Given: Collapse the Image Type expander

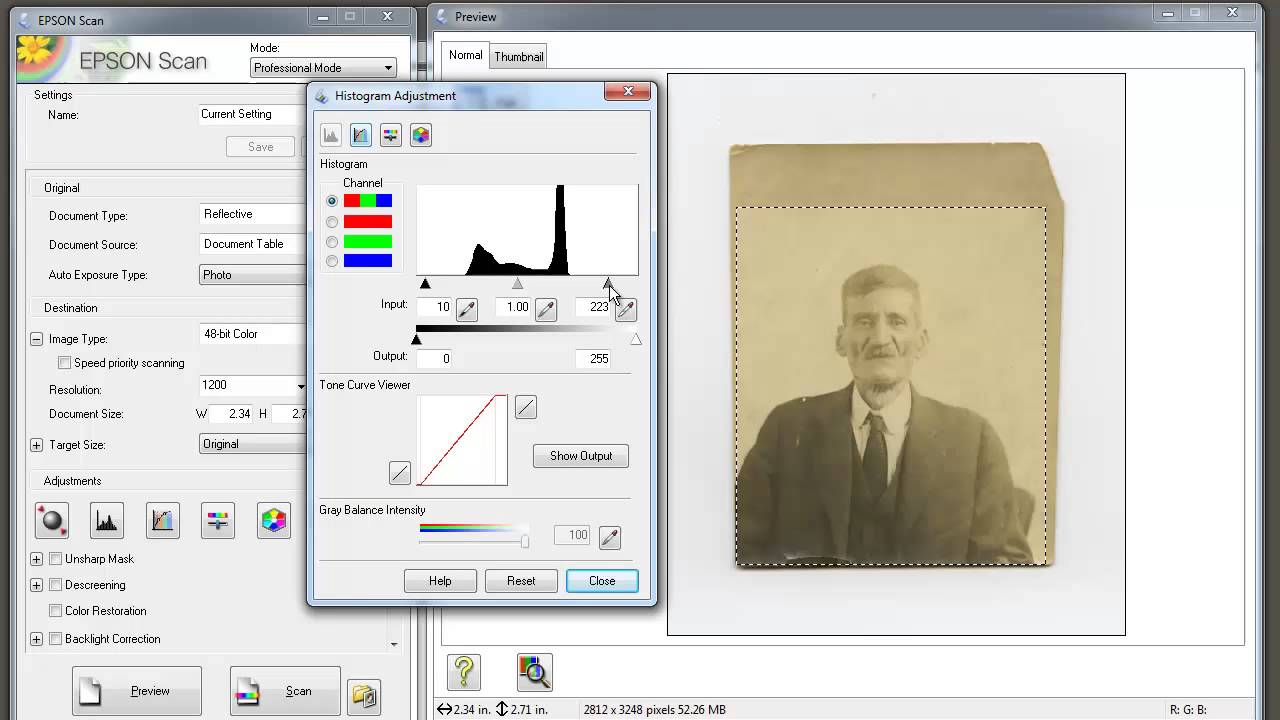Looking at the screenshot, I should (x=36, y=339).
